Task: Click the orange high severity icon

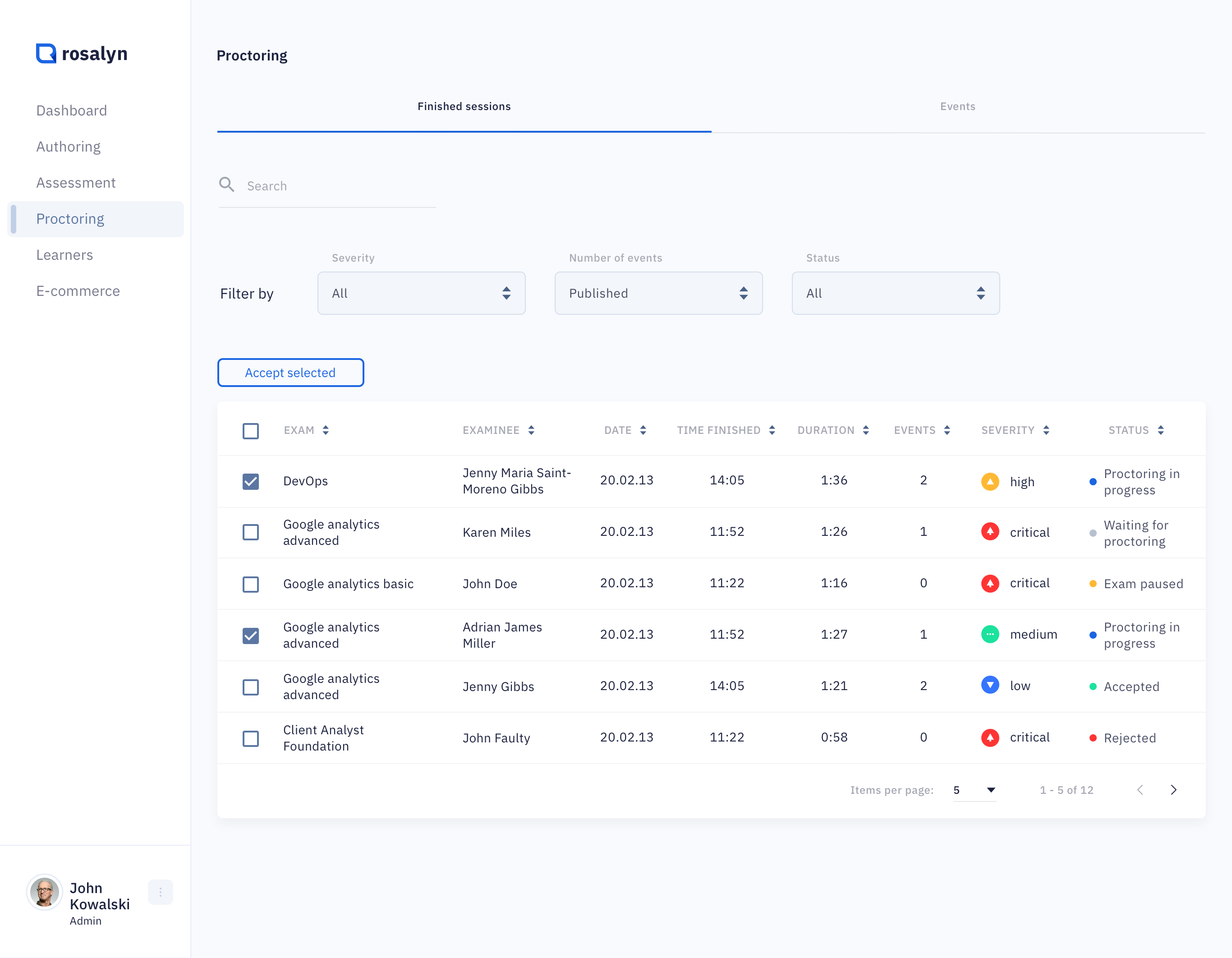Action: (x=990, y=481)
